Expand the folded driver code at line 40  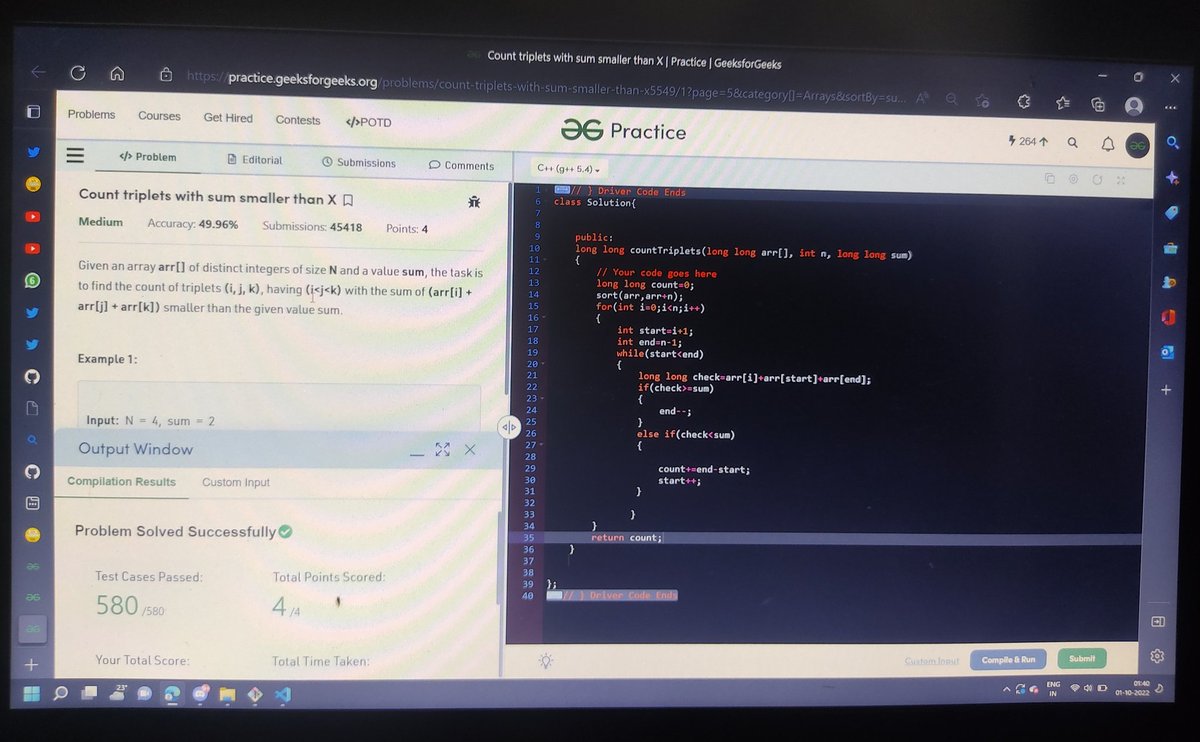[x=554, y=595]
